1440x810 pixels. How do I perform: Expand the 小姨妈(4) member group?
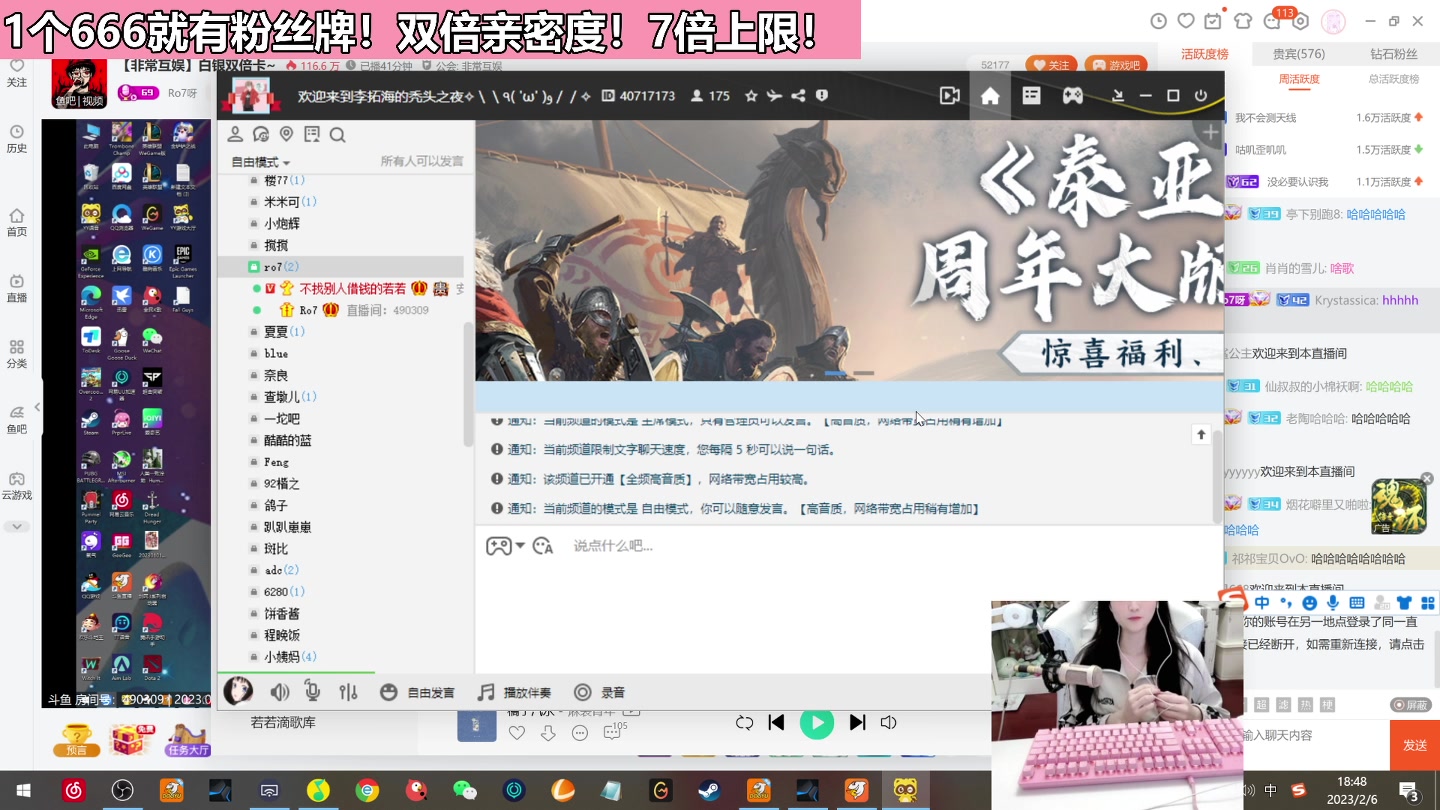tap(283, 656)
